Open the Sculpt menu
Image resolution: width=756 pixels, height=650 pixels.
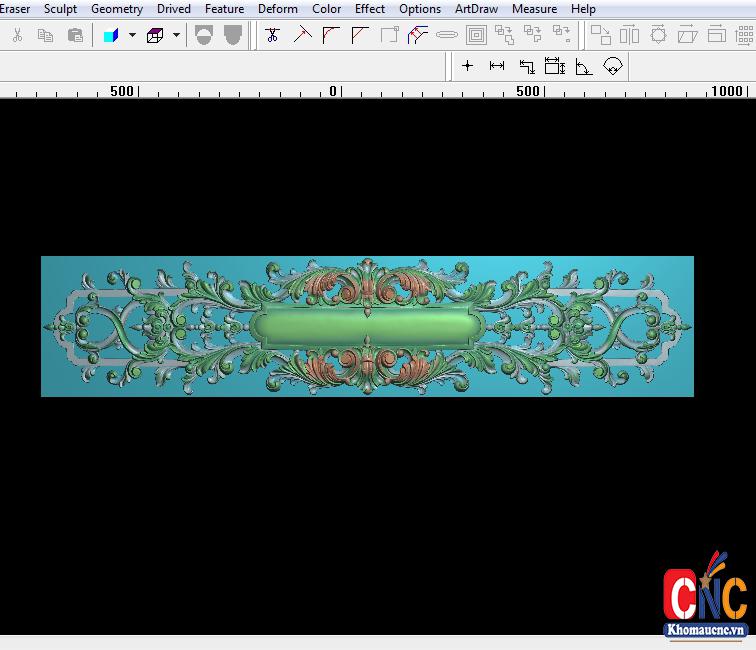60,9
